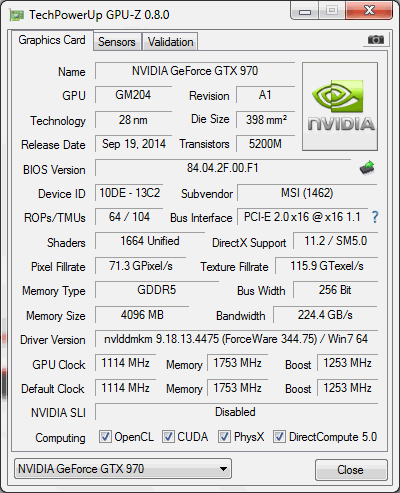Click the Name field NVIDIA GeForce GTX 970

(x=195, y=71)
